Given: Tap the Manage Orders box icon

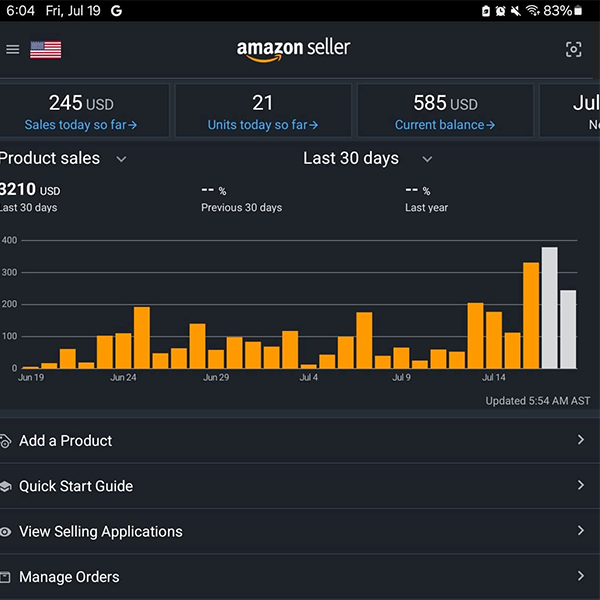Looking at the screenshot, I should [6, 577].
